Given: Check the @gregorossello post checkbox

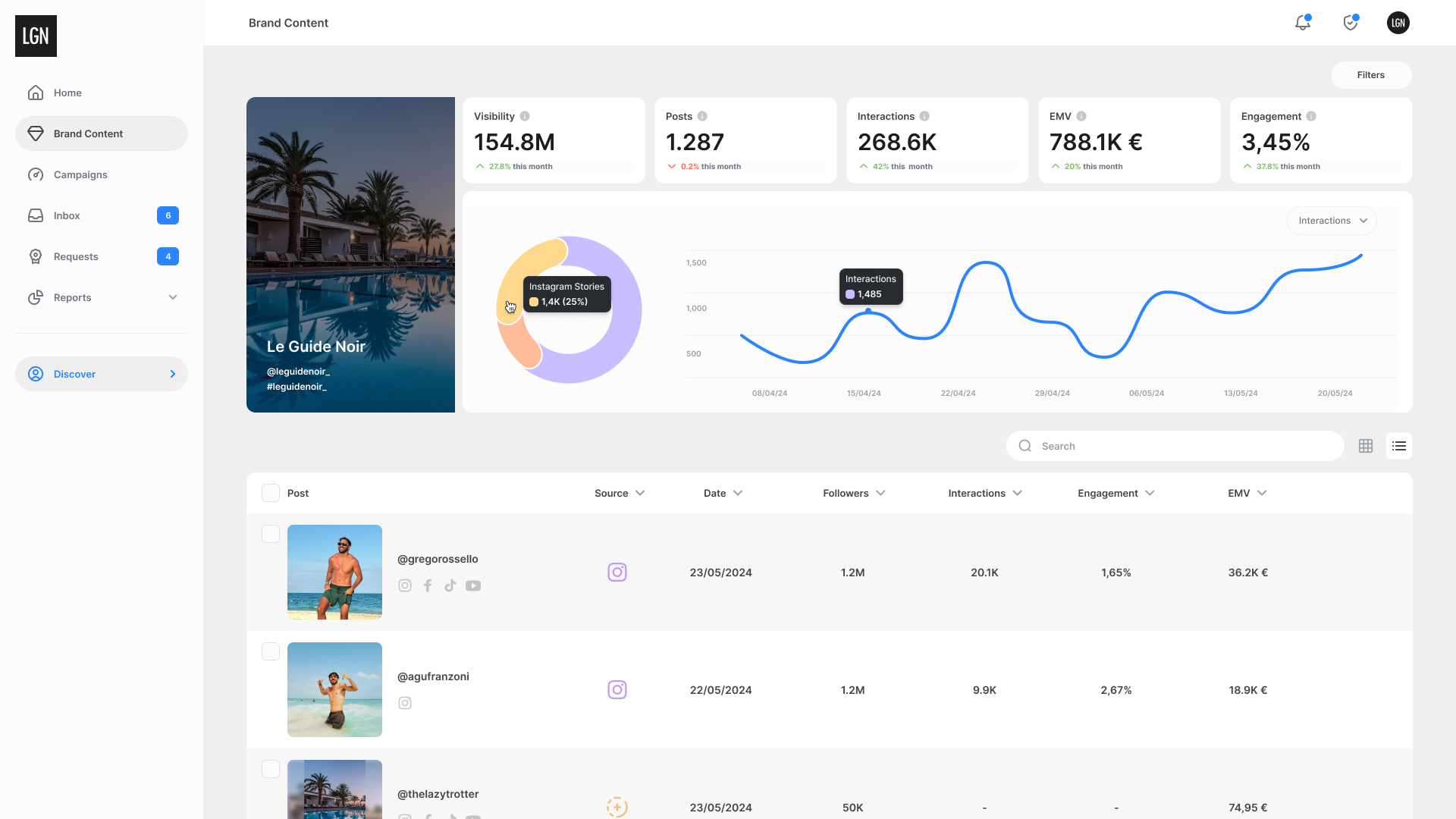Looking at the screenshot, I should coord(271,534).
